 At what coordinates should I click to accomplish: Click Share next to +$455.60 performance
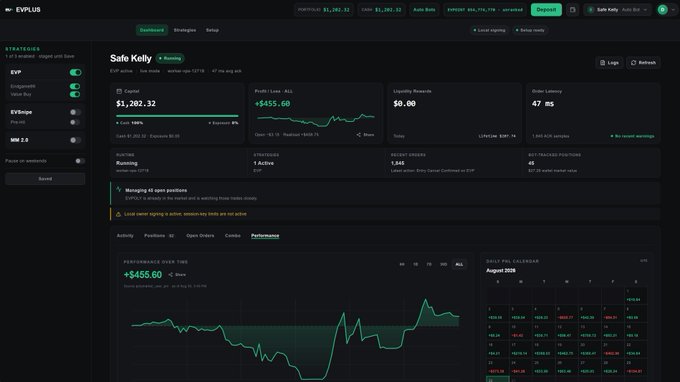click(x=177, y=274)
